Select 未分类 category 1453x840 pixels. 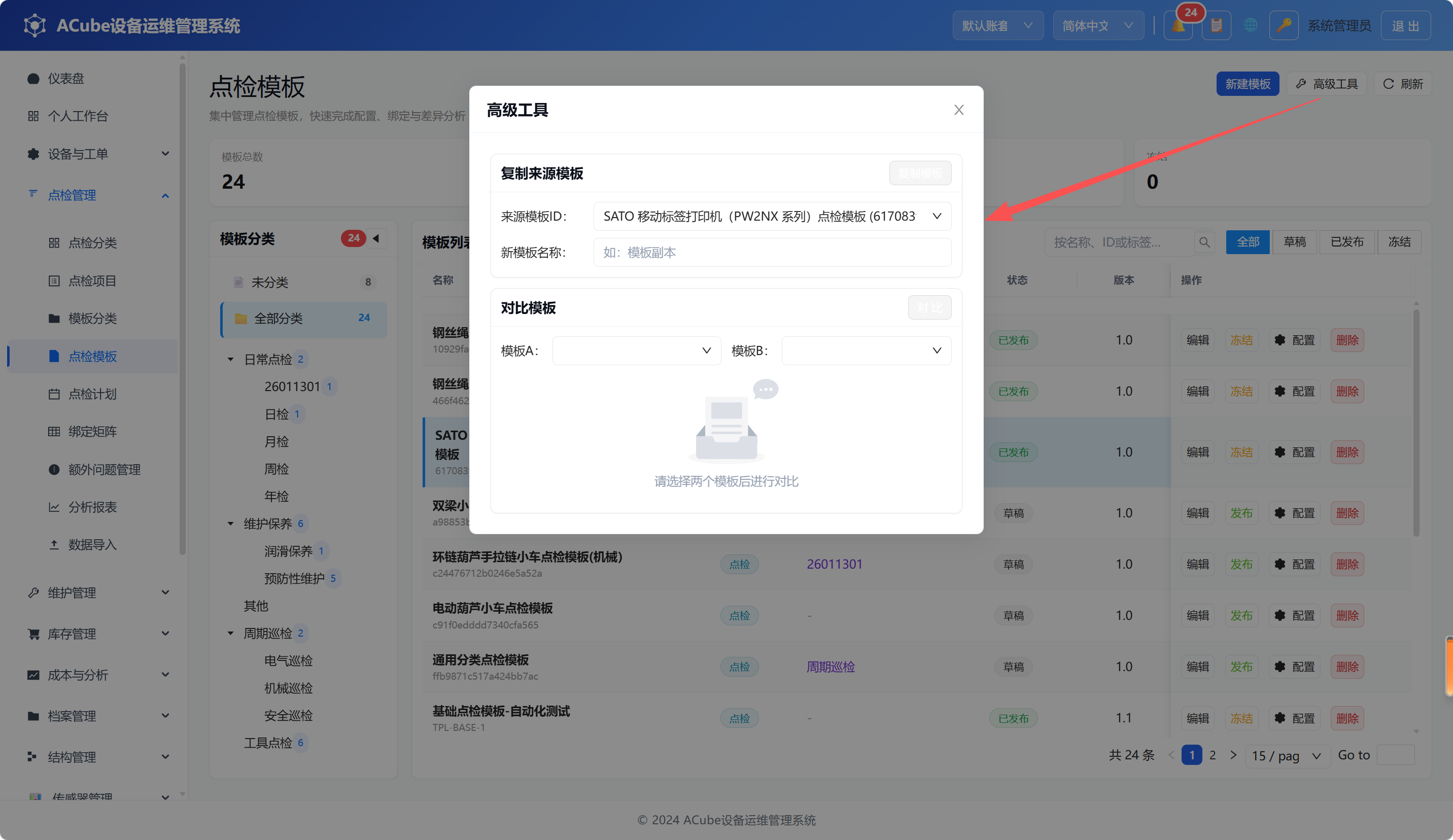click(303, 282)
